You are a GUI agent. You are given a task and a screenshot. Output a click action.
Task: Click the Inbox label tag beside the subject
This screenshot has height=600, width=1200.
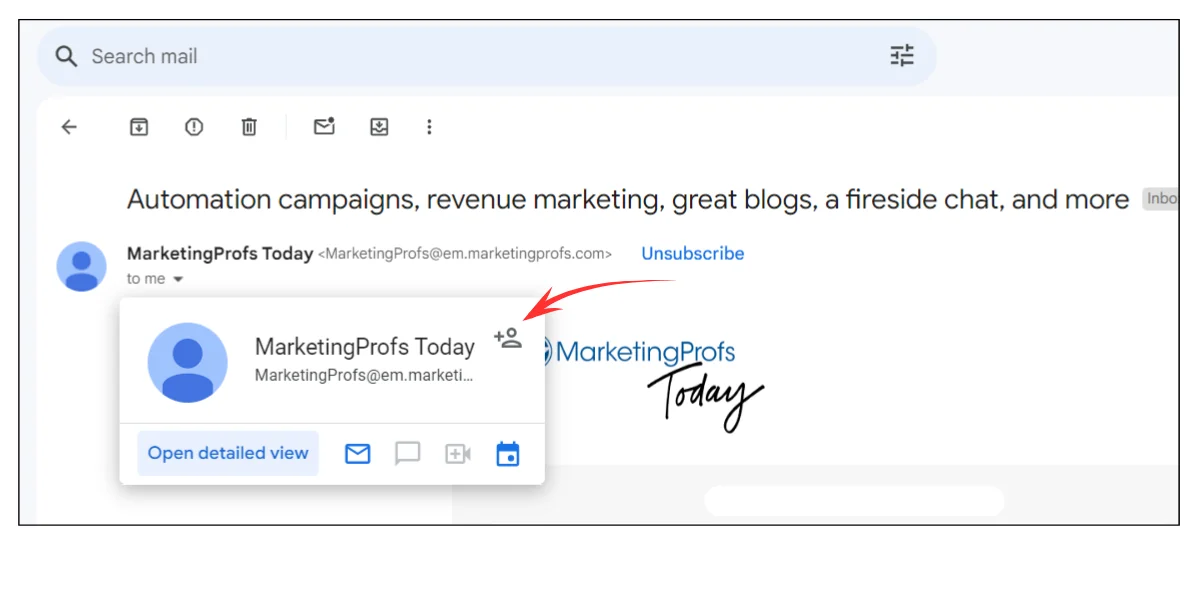pos(1161,199)
